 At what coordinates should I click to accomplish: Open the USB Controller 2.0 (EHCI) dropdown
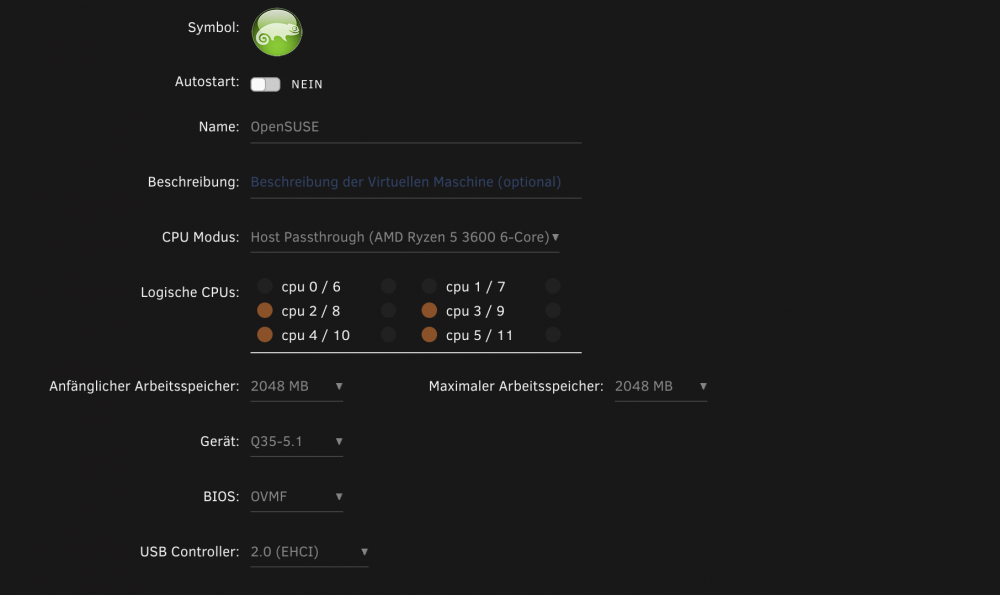point(309,552)
